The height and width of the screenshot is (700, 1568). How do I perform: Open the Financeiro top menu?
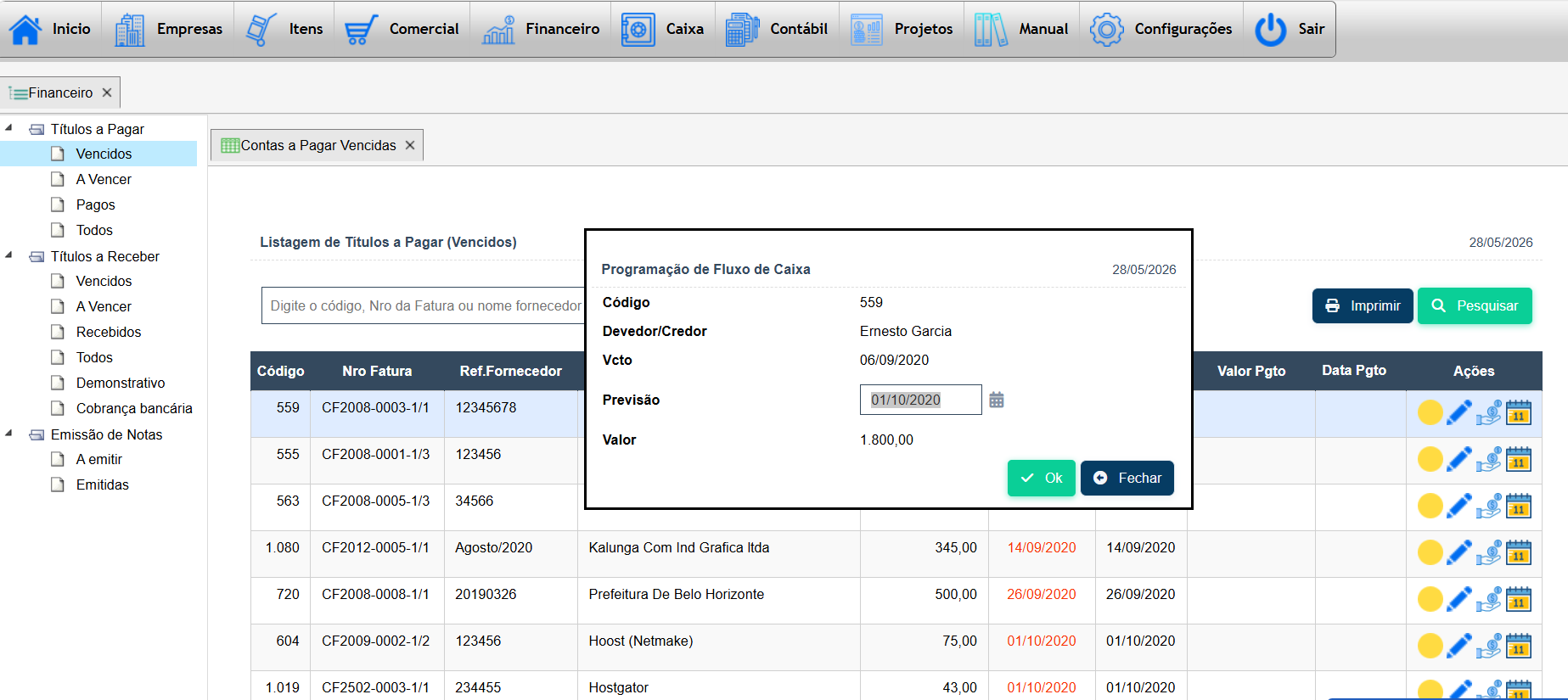[x=541, y=29]
